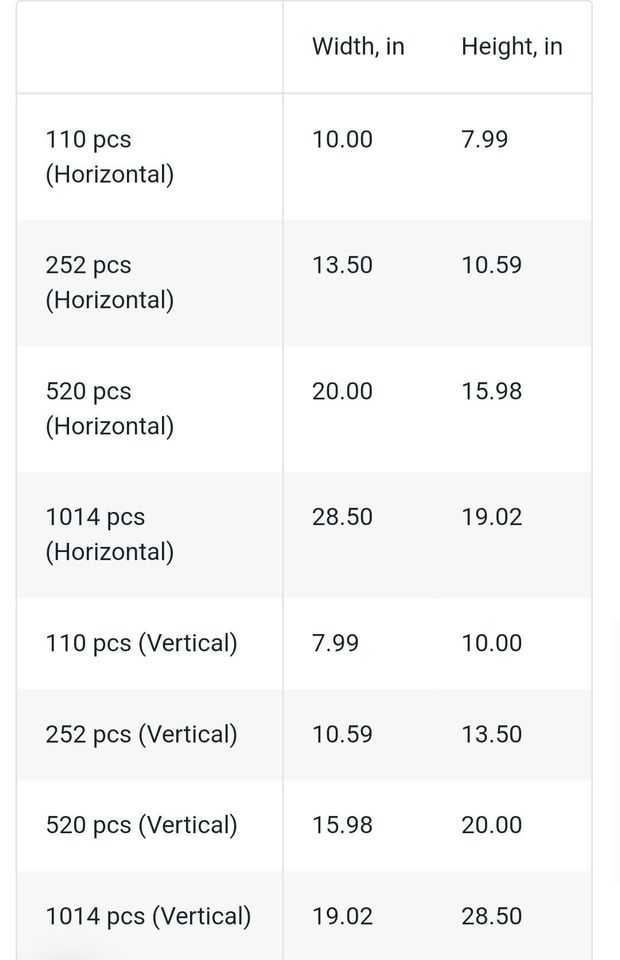Click the height value for 252 pcs (Horizontal)
This screenshot has height=960, width=620.
[x=491, y=265]
